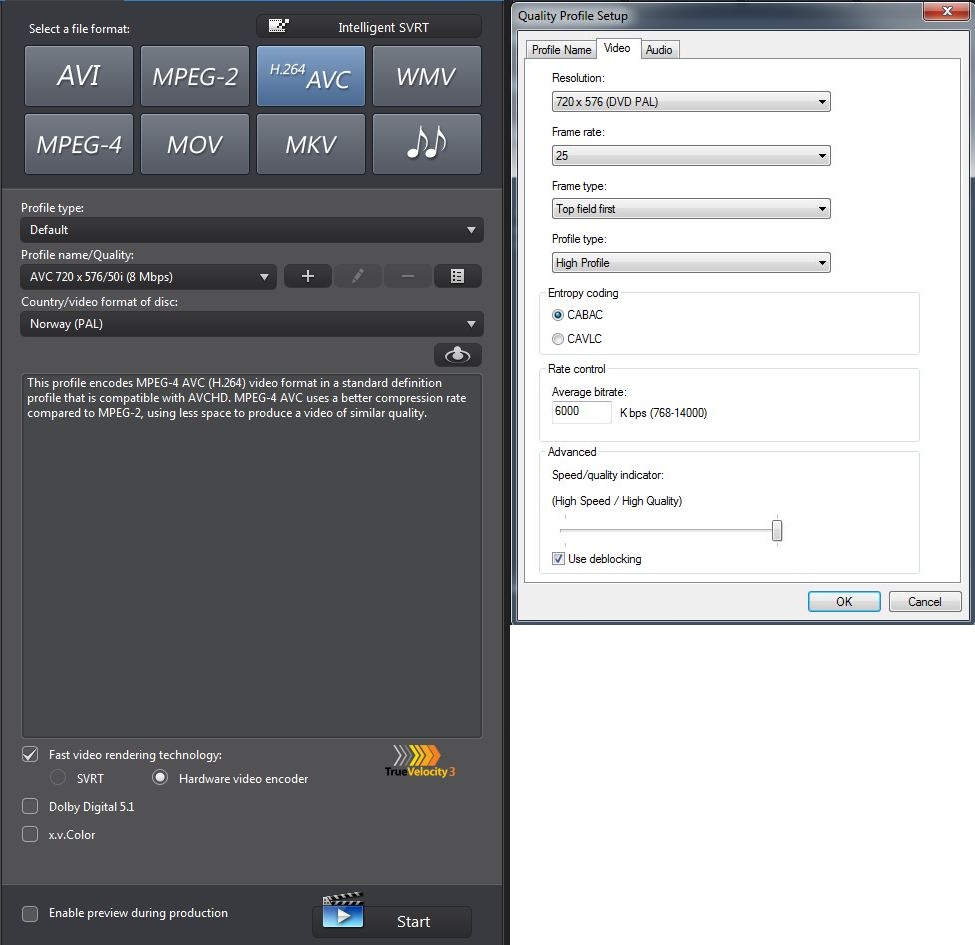Switch to the Profile Name tab
Viewport: 975px width, 945px height.
561,50
